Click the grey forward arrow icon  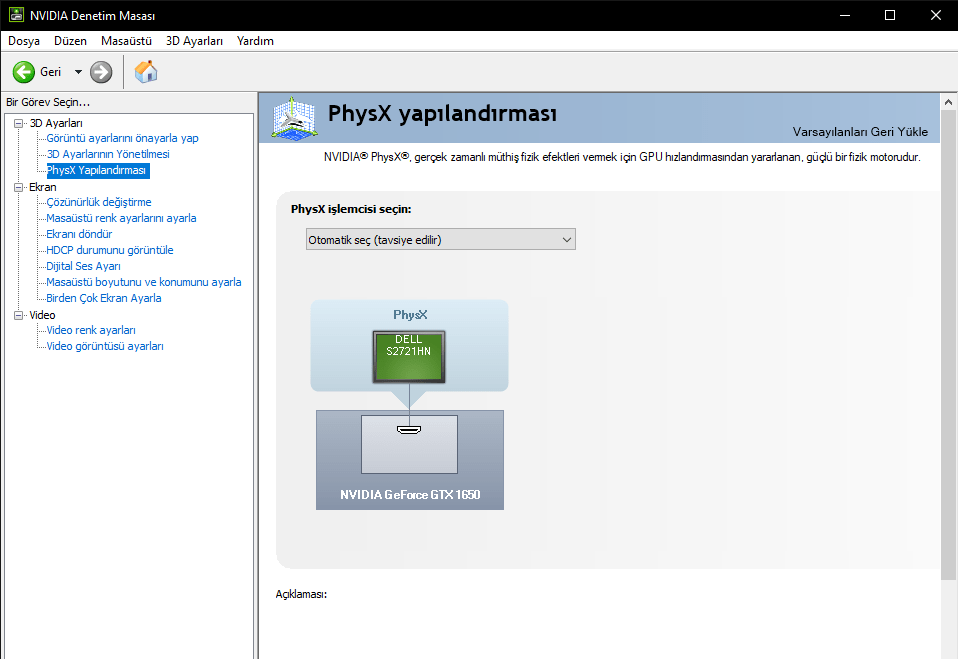click(101, 72)
